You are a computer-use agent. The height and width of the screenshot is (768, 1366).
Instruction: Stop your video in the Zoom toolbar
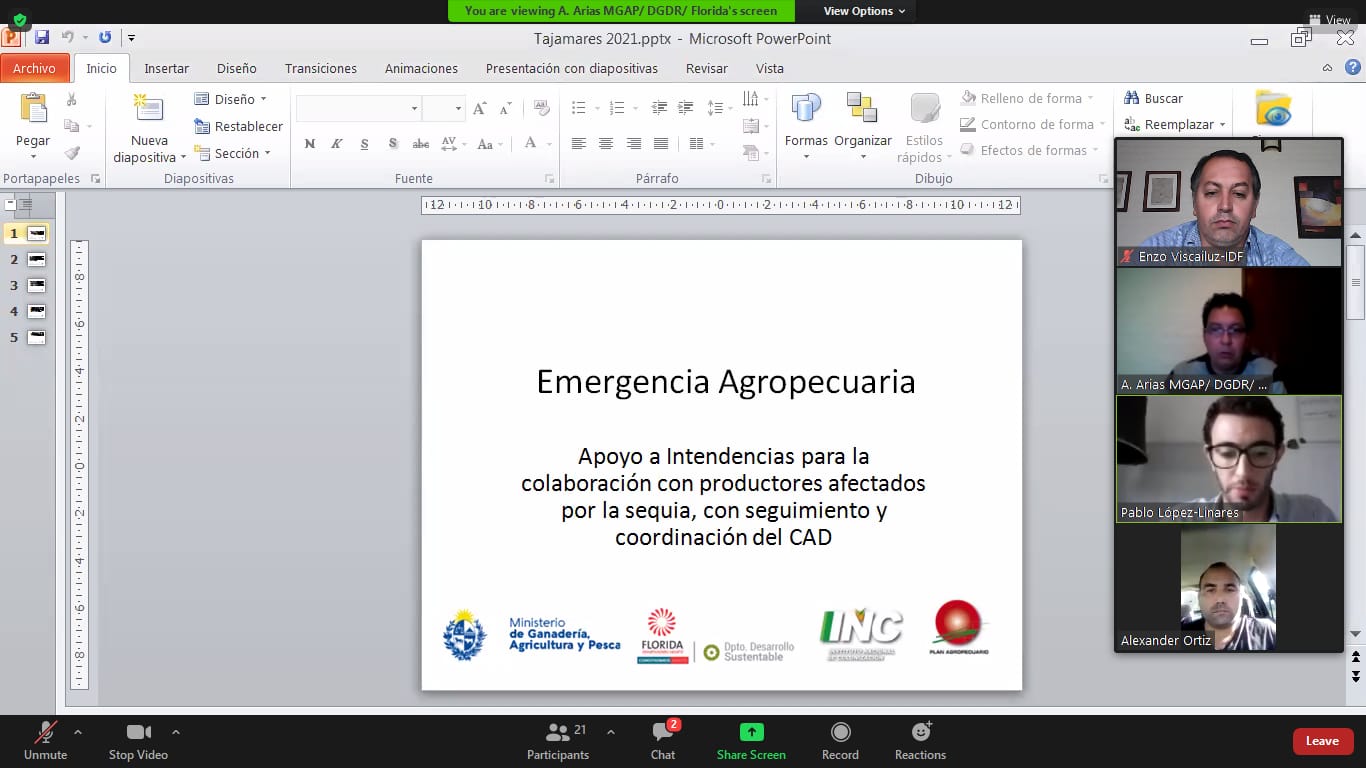tap(138, 740)
